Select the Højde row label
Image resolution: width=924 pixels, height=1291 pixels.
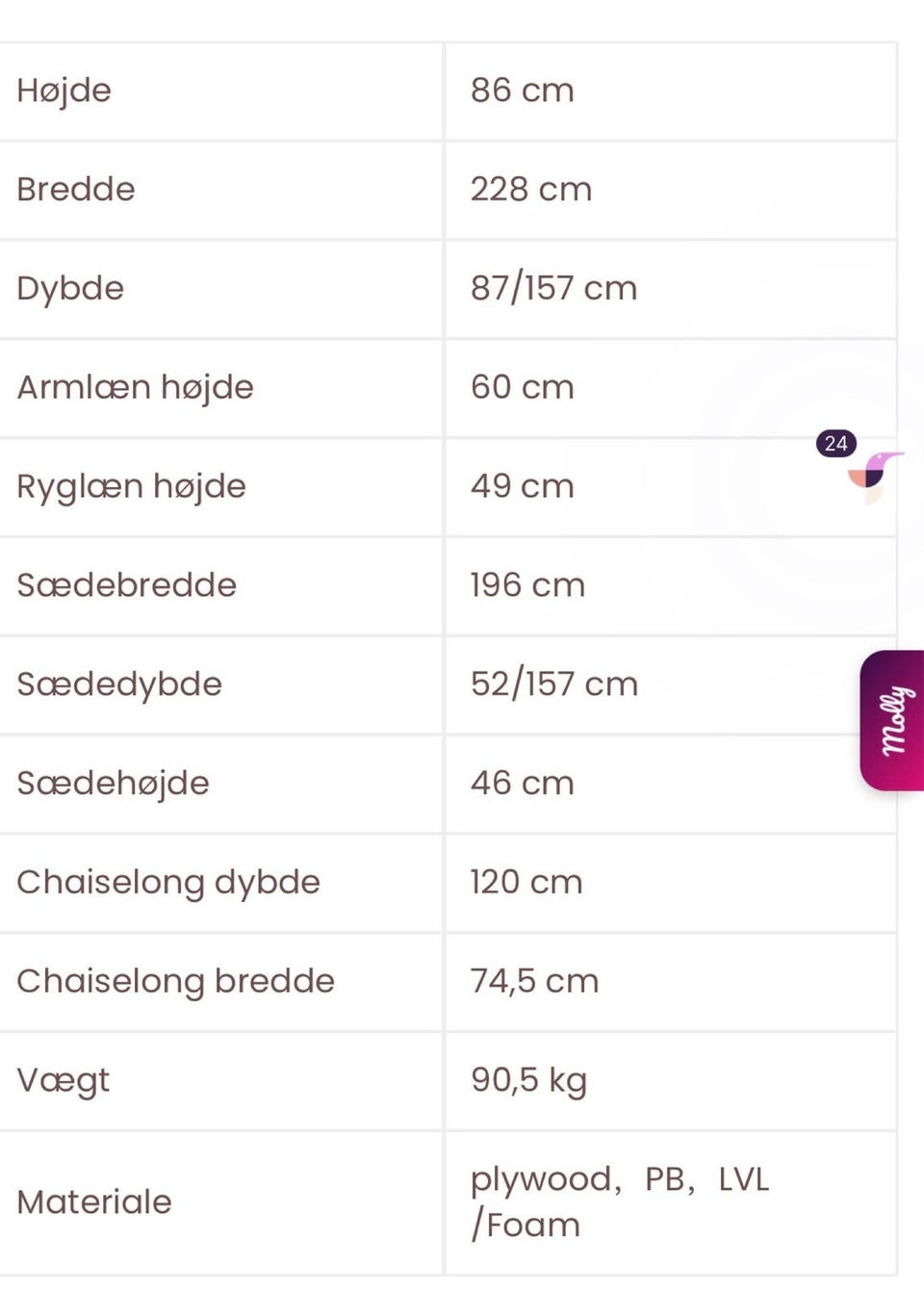coord(64,90)
